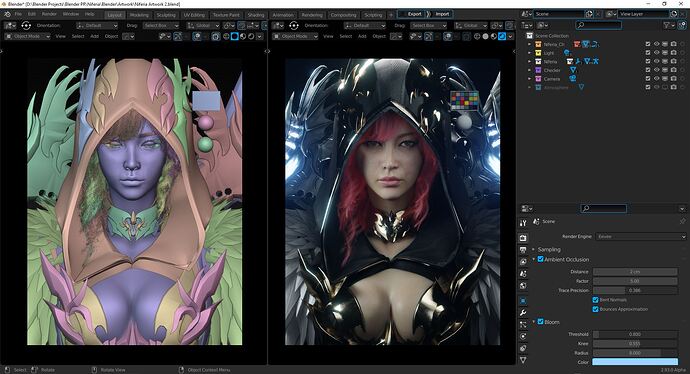Image resolution: width=690 pixels, height=374 pixels.
Task: Open the right viewport's Object menu
Action: [x=379, y=37]
